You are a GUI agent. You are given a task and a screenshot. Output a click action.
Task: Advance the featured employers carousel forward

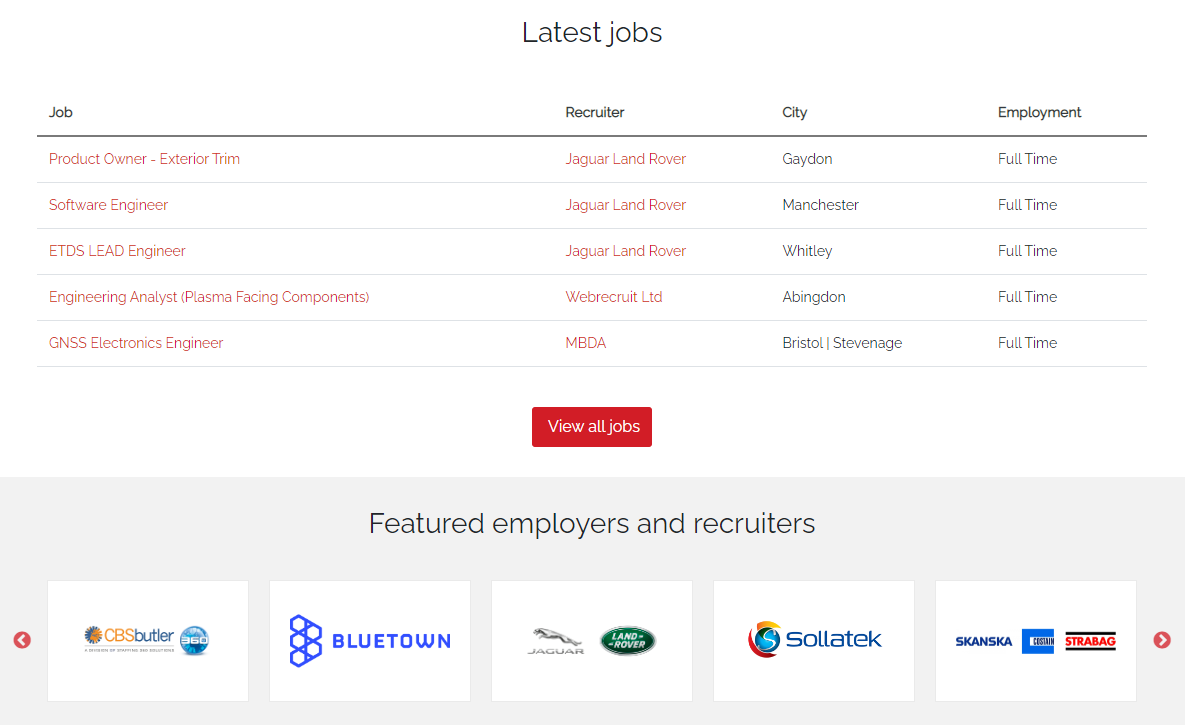coord(1162,640)
